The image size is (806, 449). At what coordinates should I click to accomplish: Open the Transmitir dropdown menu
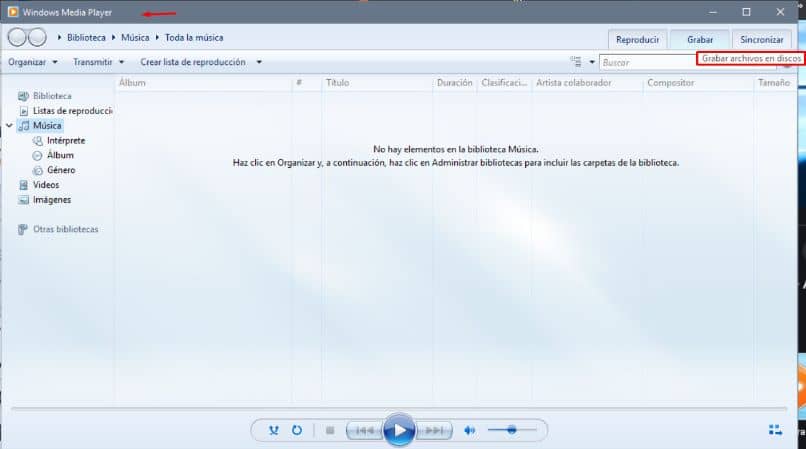coord(98,62)
